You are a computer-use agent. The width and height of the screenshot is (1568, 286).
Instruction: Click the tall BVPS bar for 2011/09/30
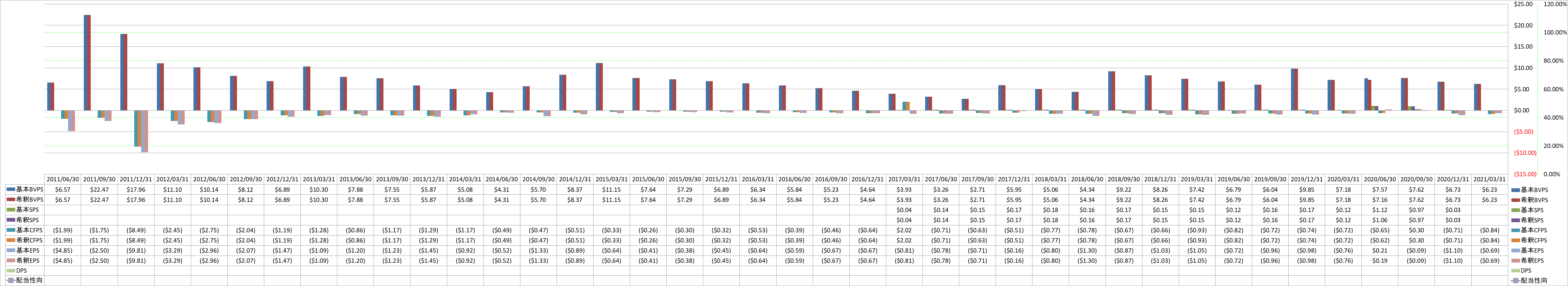click(87, 63)
